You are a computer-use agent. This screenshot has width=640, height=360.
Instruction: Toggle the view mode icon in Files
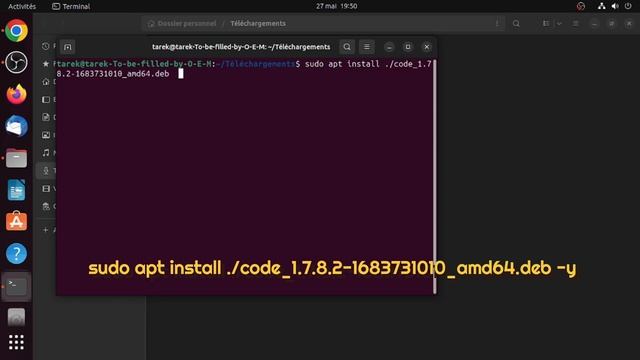coord(546,23)
